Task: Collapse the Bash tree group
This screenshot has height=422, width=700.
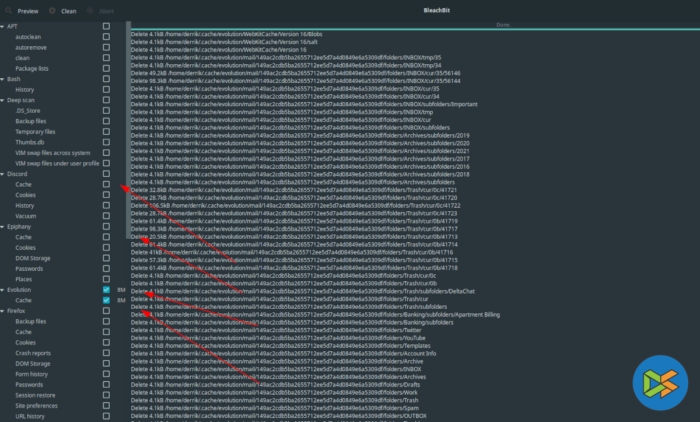Action: pos(2,79)
